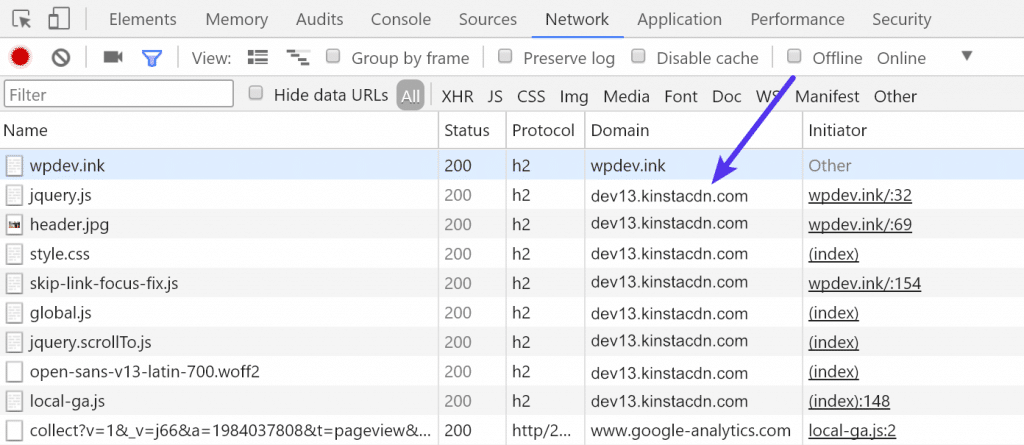Click the file icon beside local-ga.js
Viewport: 1024px width, 445px height.
(x=14, y=401)
